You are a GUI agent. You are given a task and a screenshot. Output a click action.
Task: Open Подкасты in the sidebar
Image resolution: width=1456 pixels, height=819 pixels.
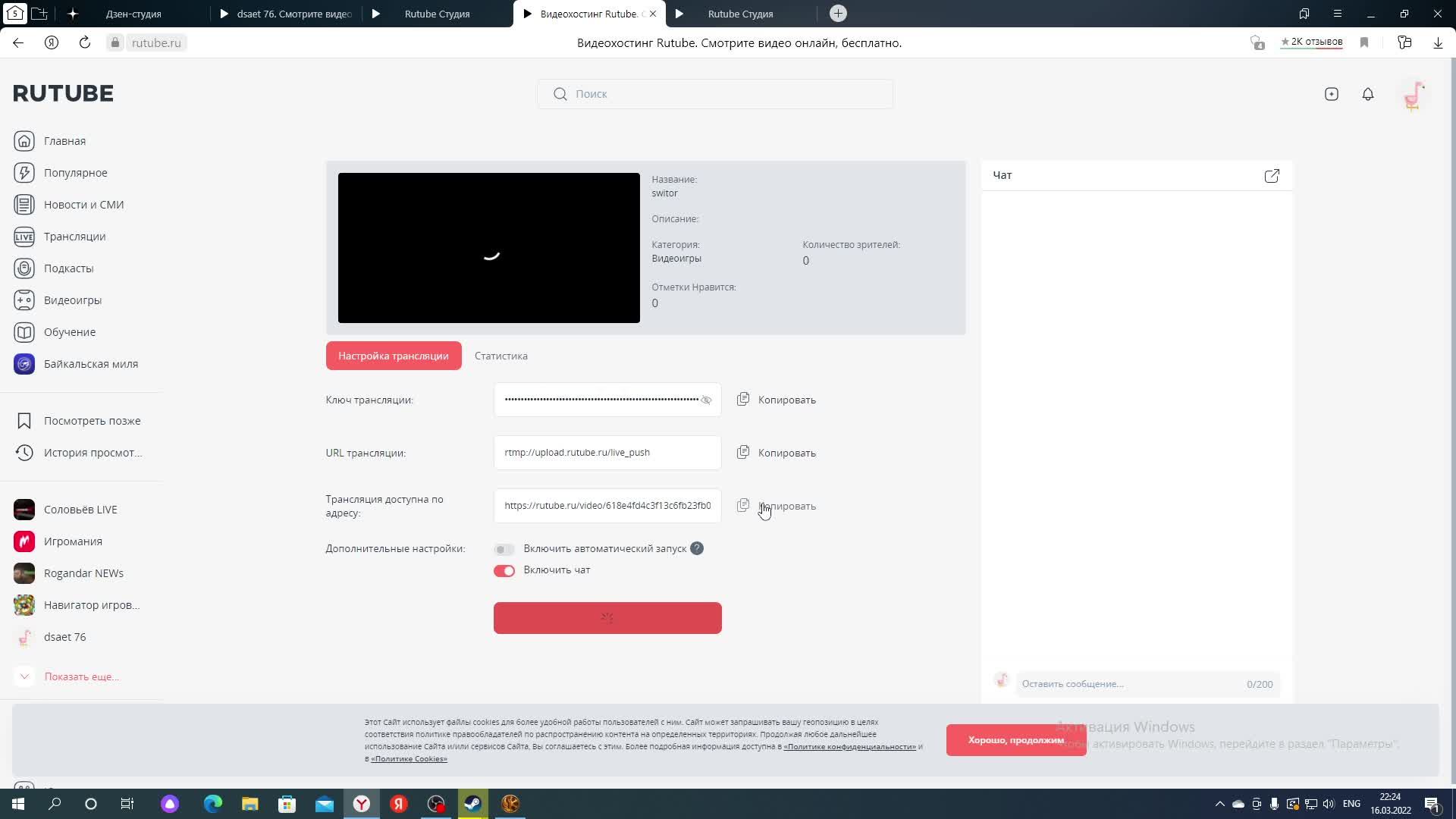68,268
